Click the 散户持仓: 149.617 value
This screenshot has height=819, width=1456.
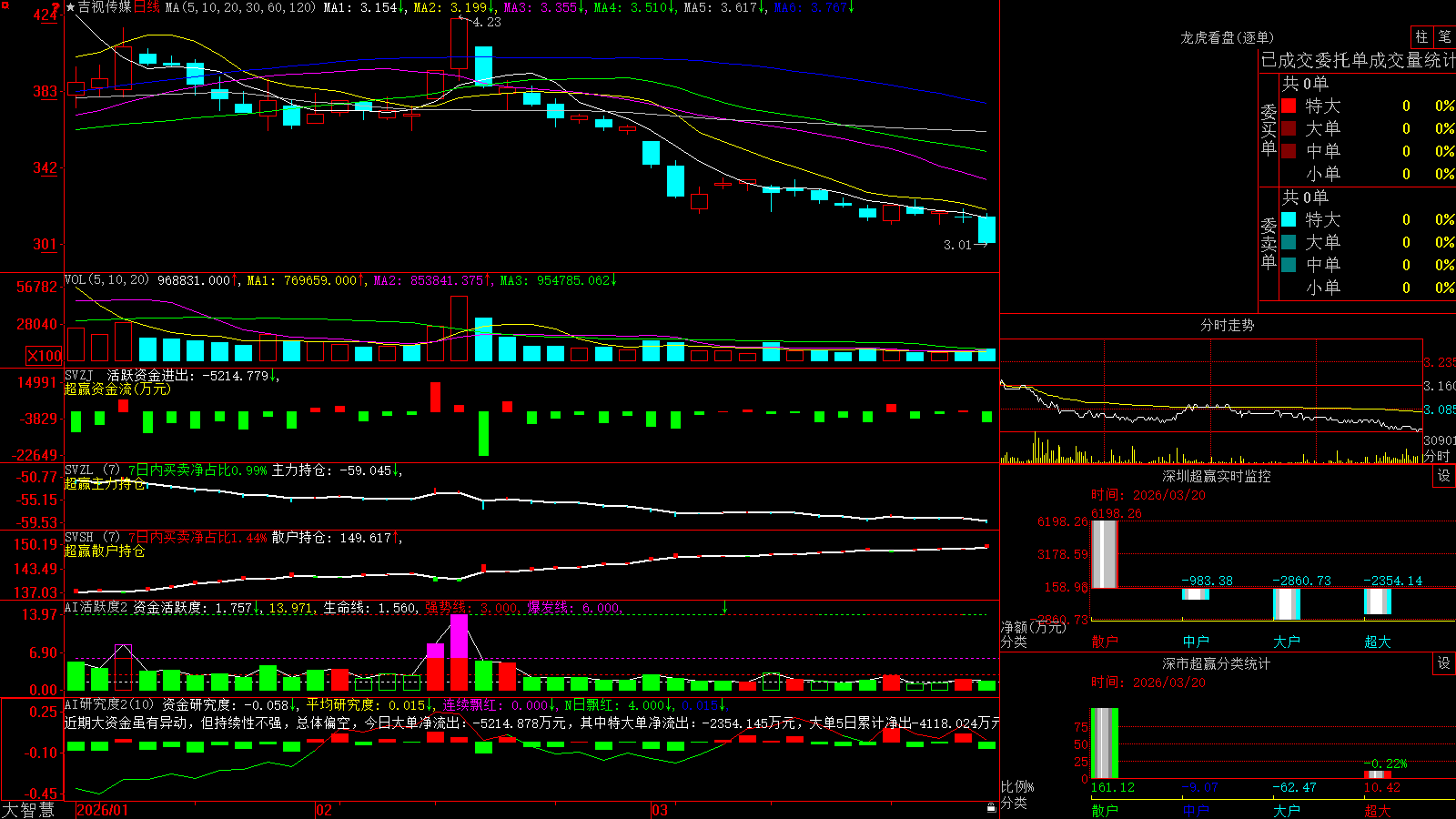tap(337, 537)
